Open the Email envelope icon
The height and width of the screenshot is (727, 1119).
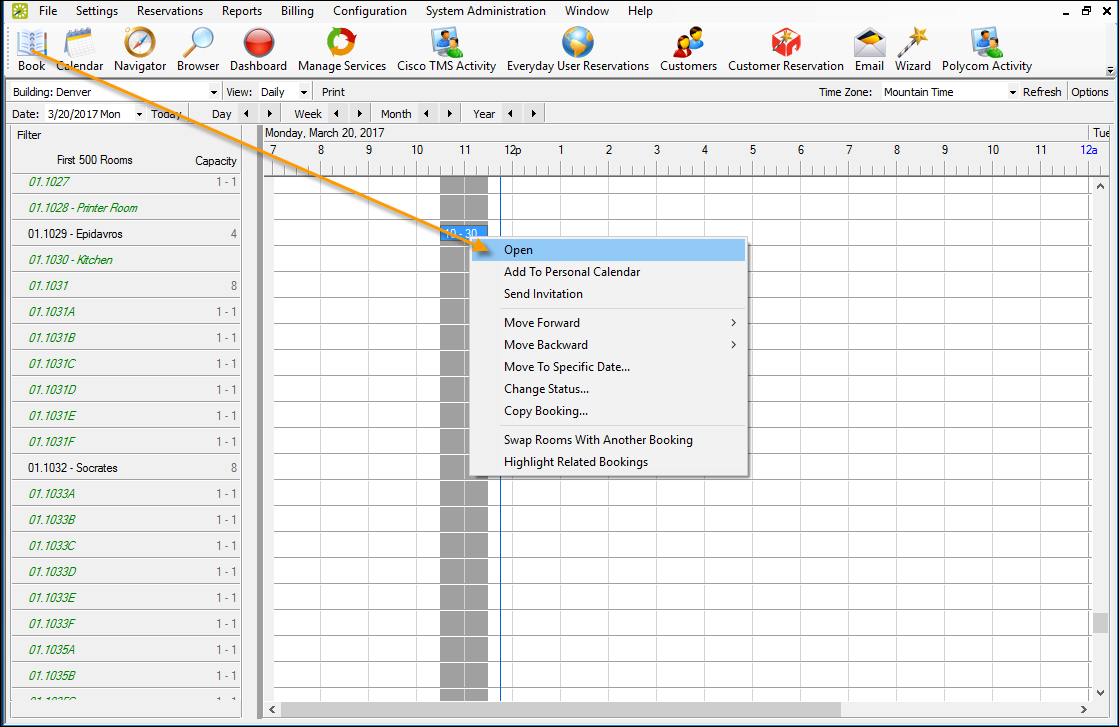869,44
